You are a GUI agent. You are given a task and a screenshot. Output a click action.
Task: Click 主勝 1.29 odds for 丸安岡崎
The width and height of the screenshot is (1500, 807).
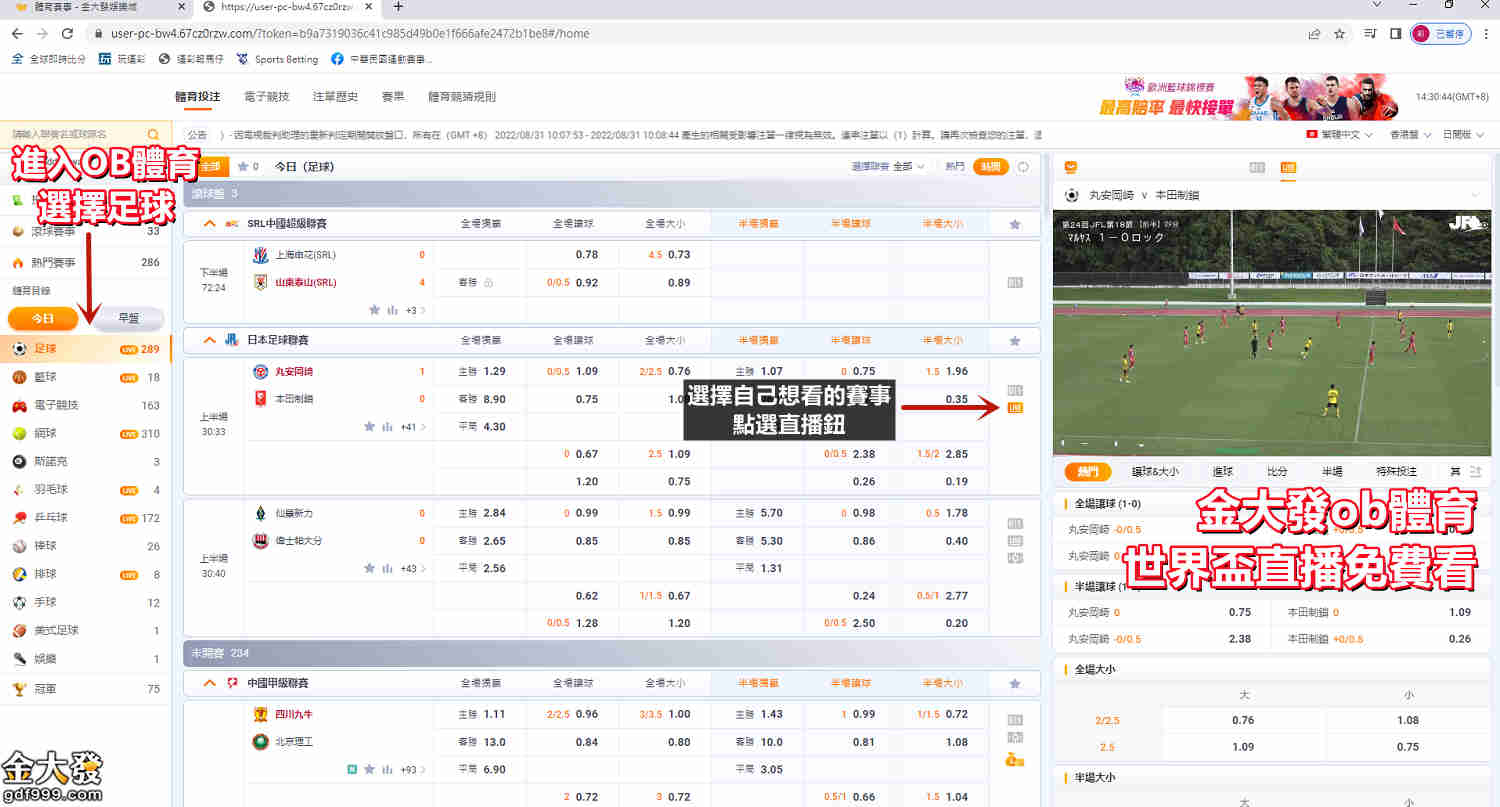tap(482, 371)
